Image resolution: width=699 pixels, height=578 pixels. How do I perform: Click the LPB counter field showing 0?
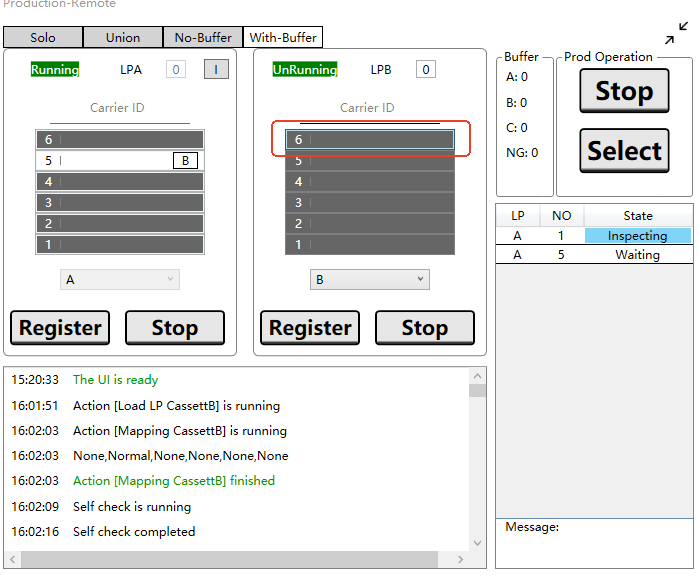pyautogui.click(x=426, y=70)
